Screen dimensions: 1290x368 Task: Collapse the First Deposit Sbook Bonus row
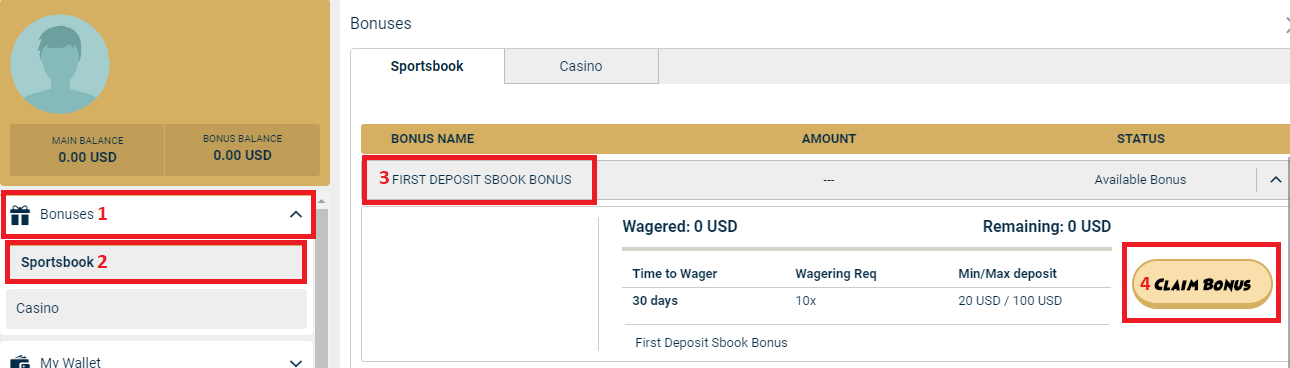[x=1275, y=180]
